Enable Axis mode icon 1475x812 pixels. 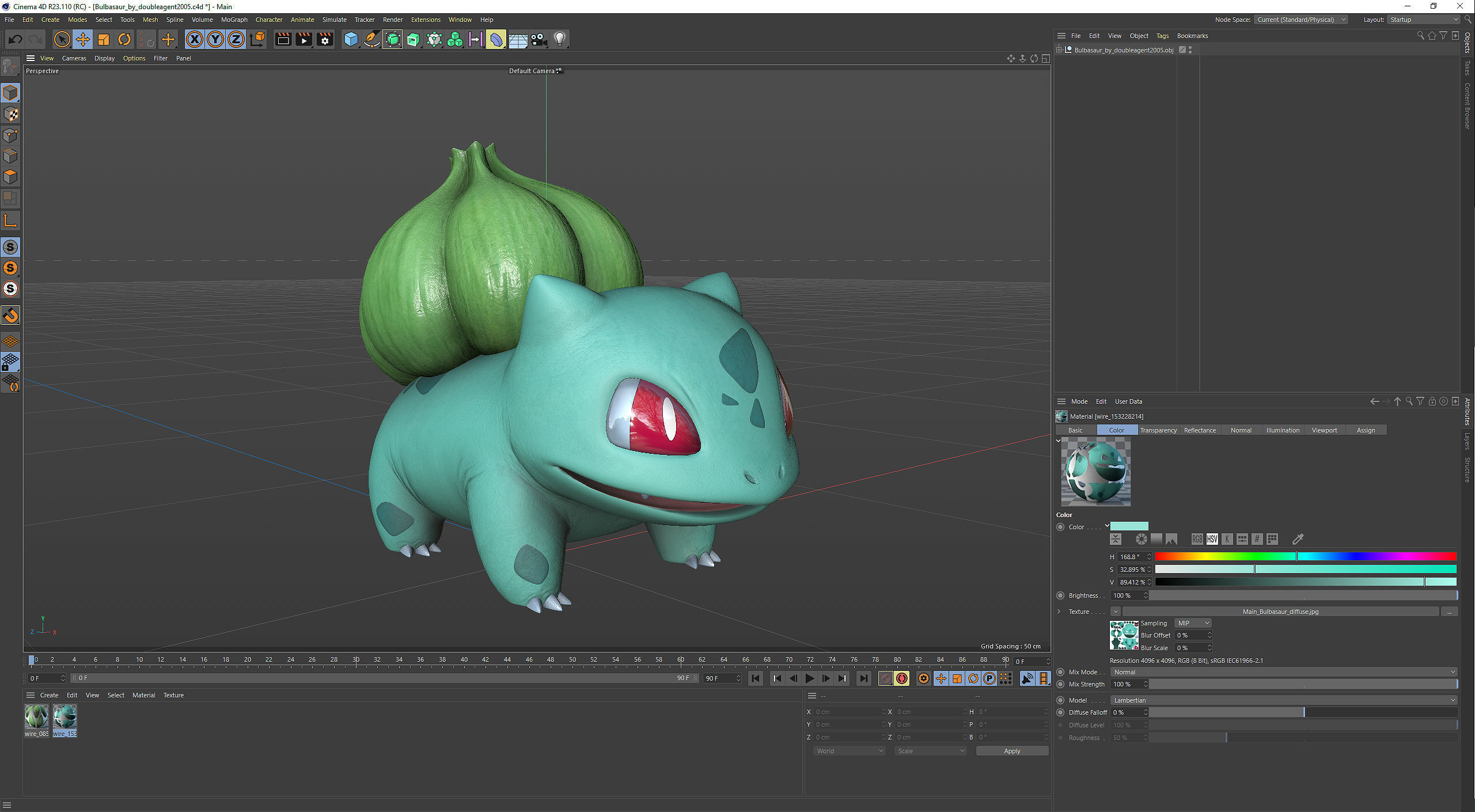pyautogui.click(x=10, y=220)
